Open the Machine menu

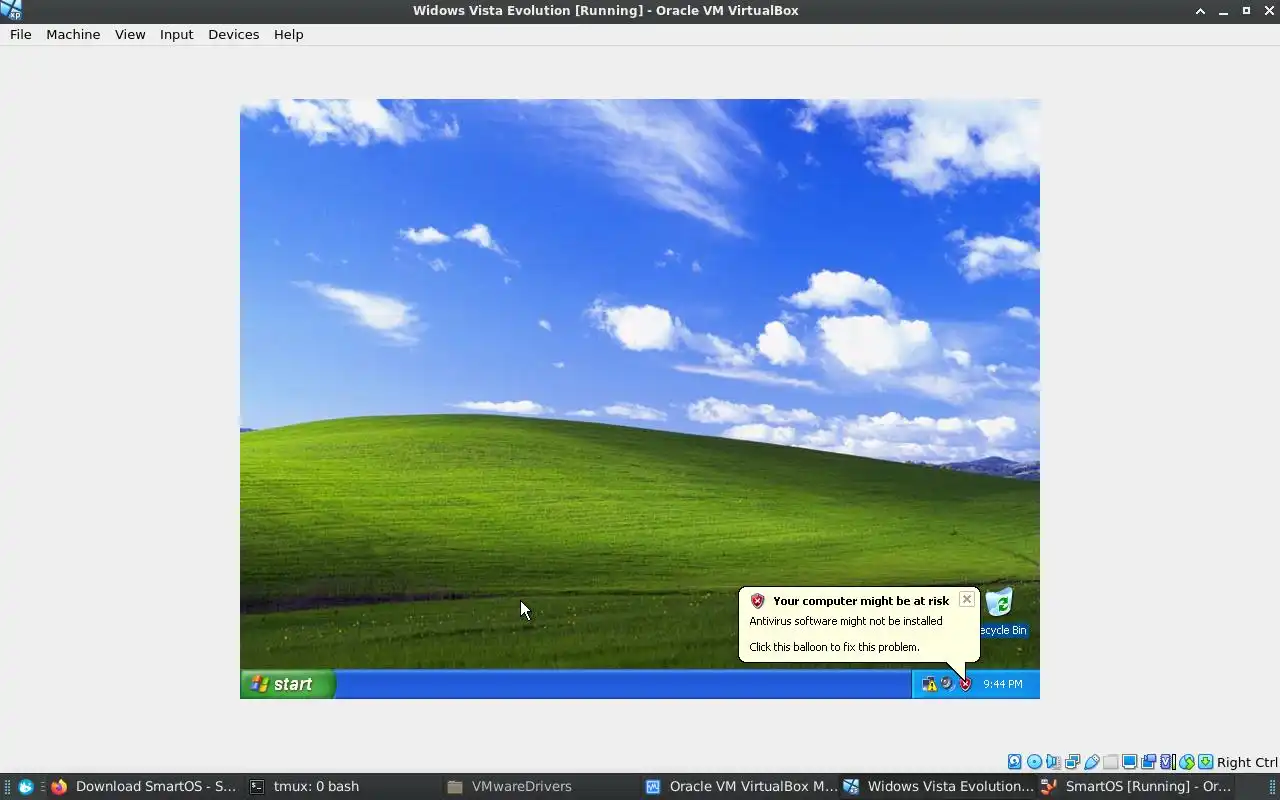[x=73, y=34]
